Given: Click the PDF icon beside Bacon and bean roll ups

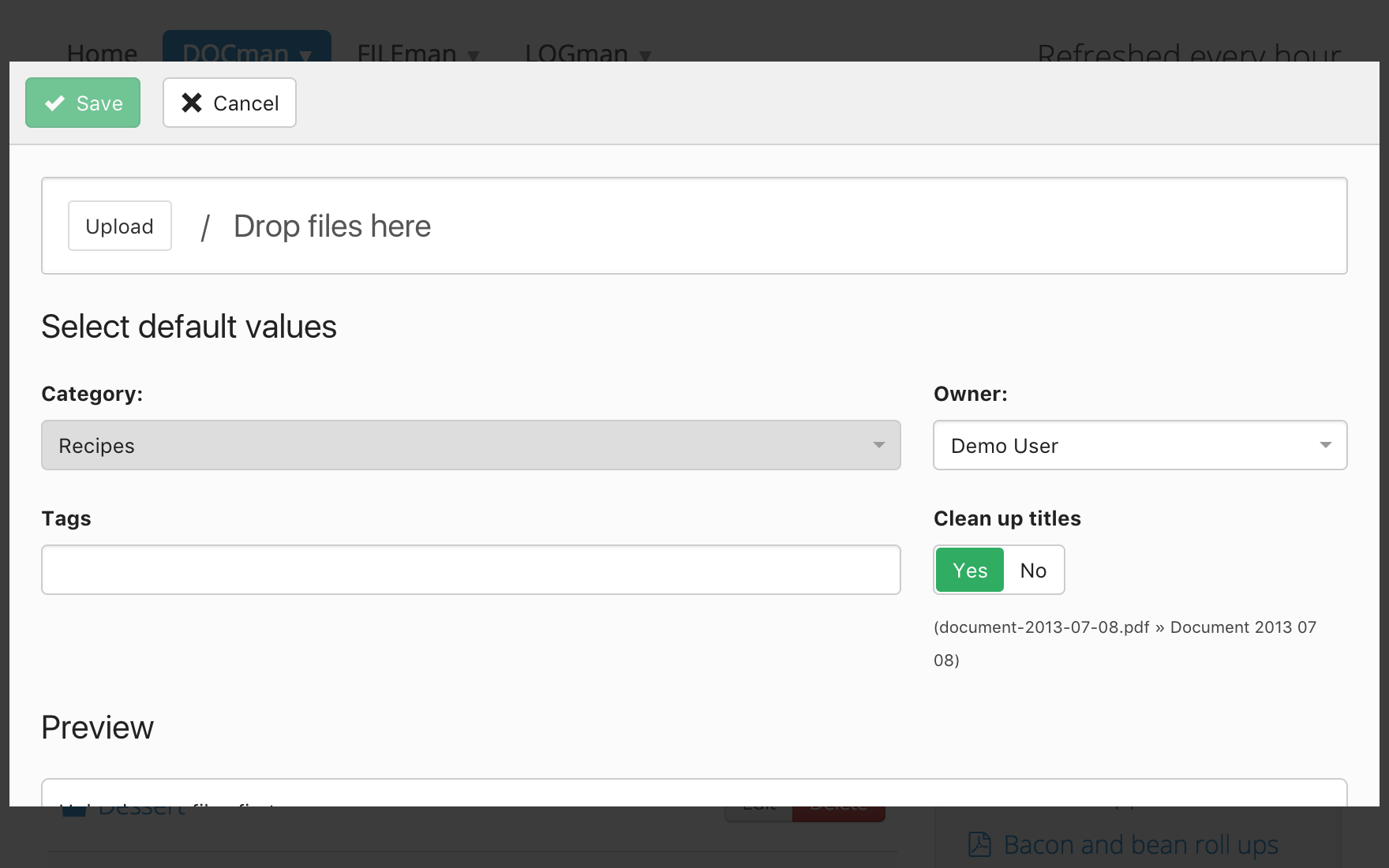Looking at the screenshot, I should pos(979,844).
